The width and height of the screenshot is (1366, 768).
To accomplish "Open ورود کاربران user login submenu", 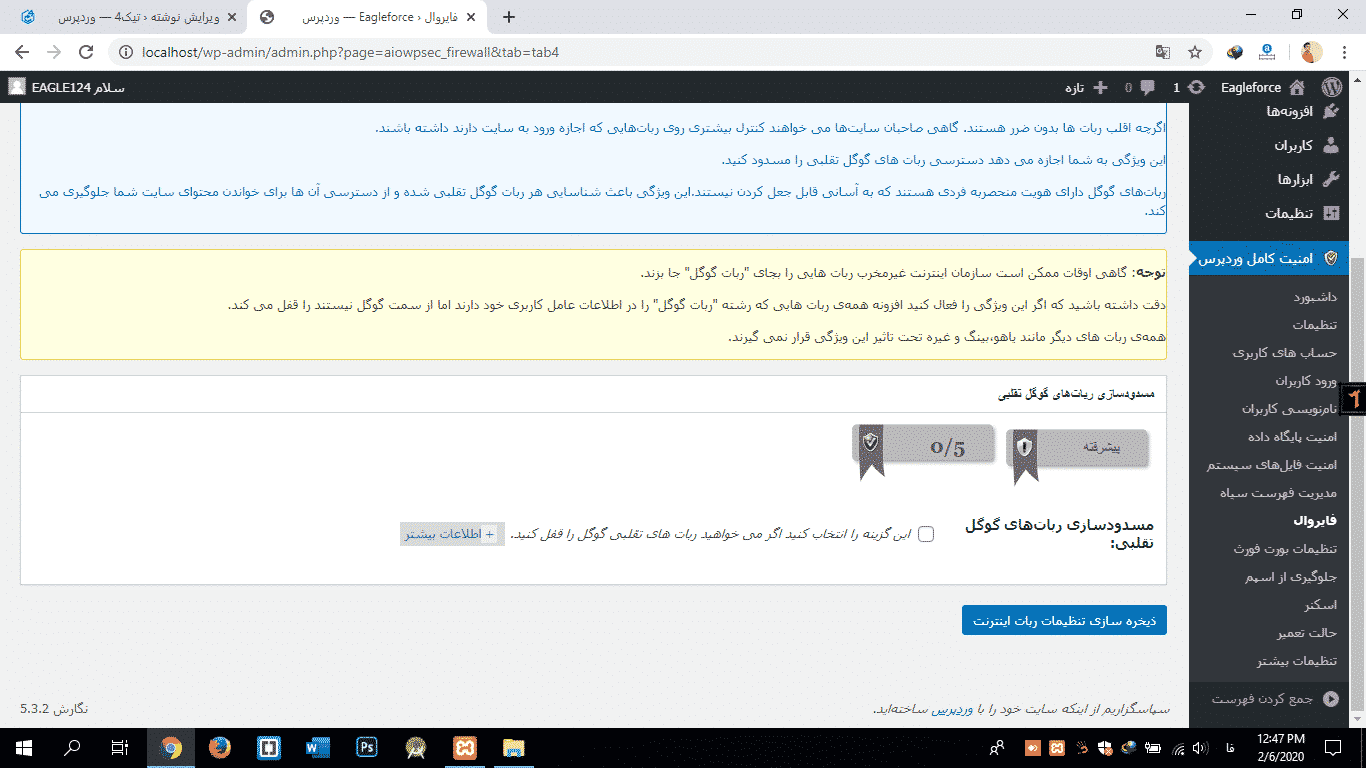I will click(x=1305, y=381).
